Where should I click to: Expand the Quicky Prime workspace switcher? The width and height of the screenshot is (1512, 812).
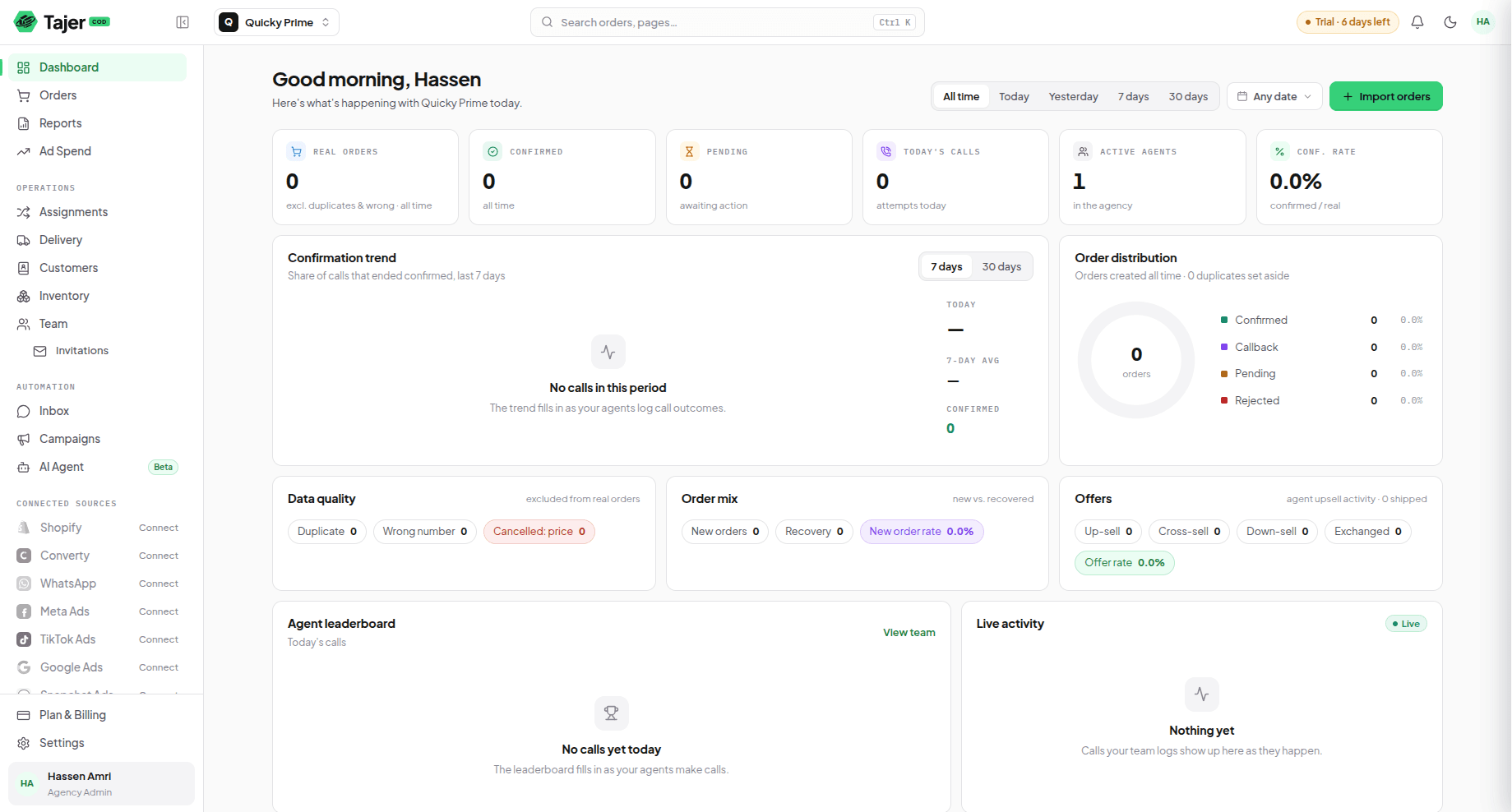point(276,22)
